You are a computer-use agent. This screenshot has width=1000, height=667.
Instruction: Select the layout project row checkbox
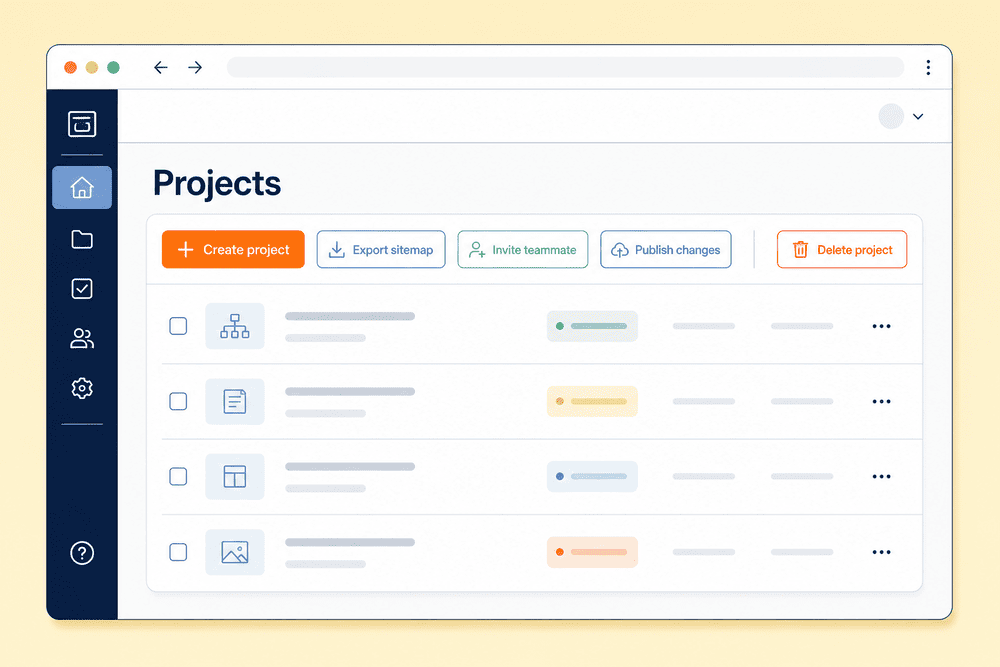178,476
